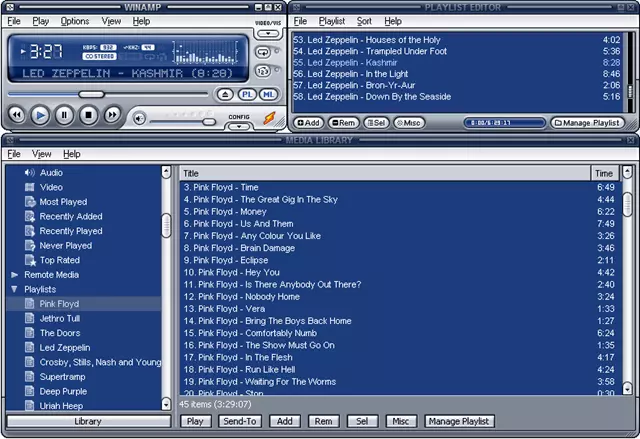Screen dimensions: 640x439
Task: Collapse the Playlists tree node
Action: click(15, 289)
